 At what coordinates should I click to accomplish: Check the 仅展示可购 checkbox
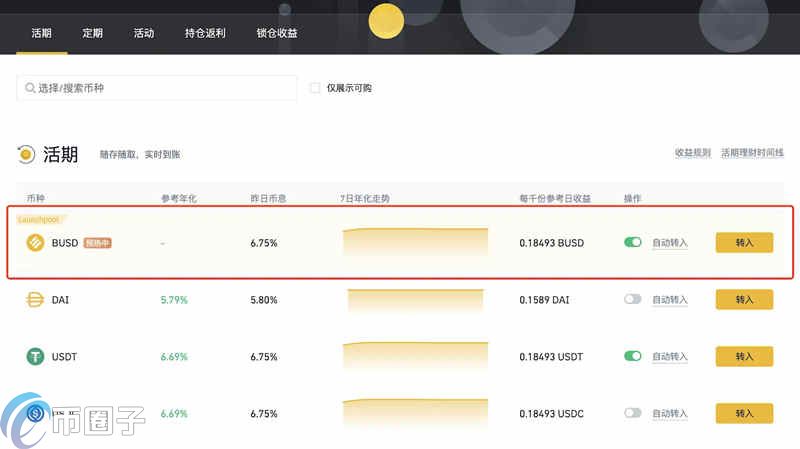coord(315,88)
